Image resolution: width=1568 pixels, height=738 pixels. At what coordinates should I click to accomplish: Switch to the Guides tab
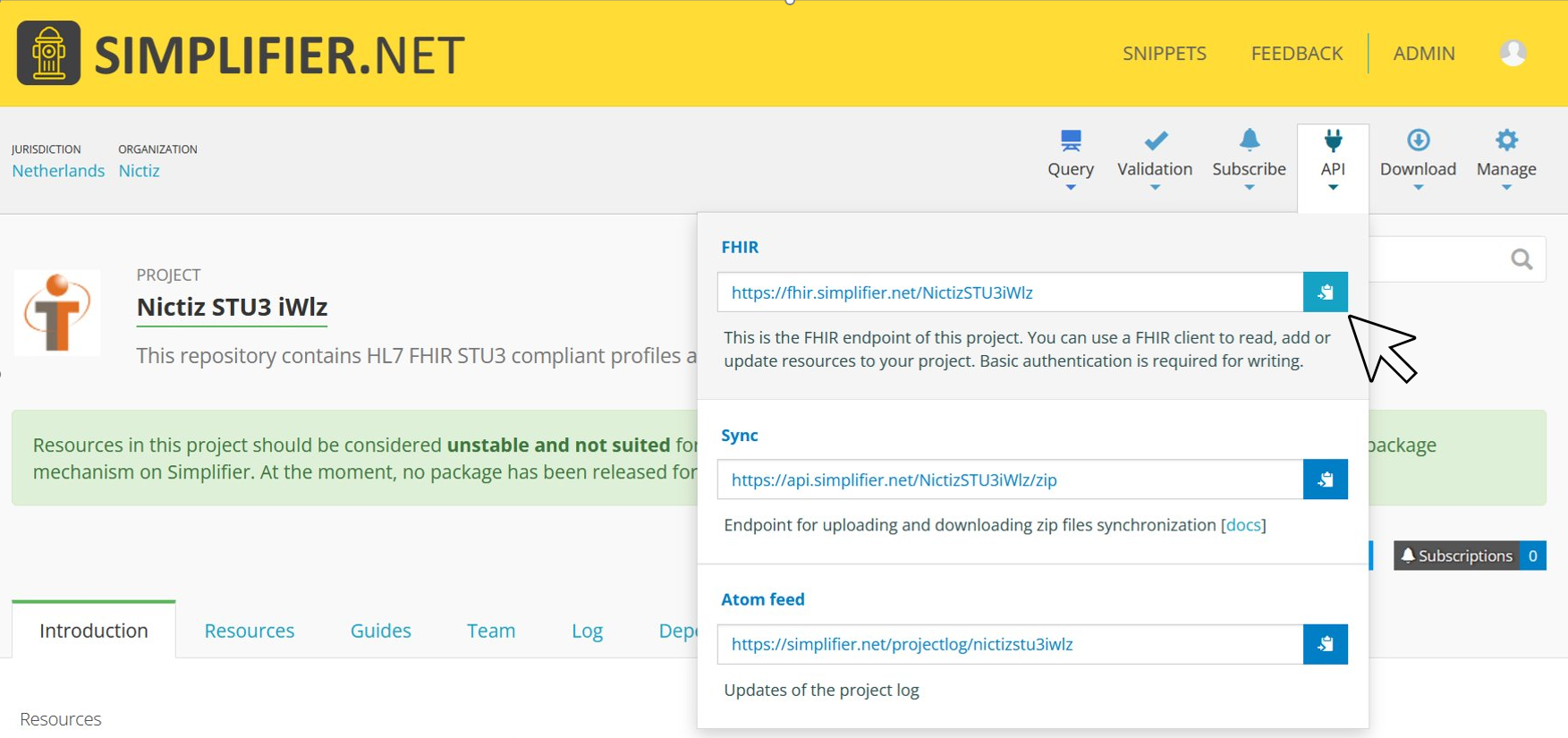[x=381, y=631]
